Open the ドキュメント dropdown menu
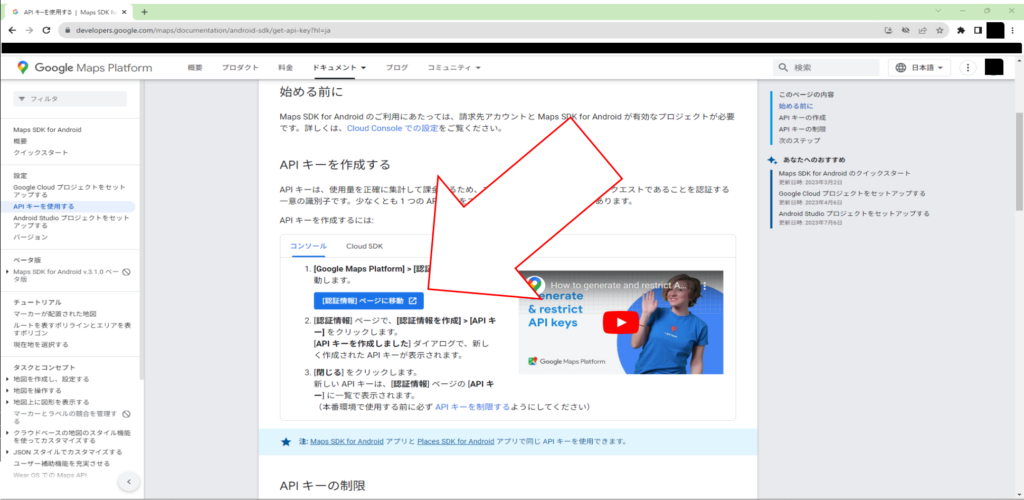 coord(339,68)
